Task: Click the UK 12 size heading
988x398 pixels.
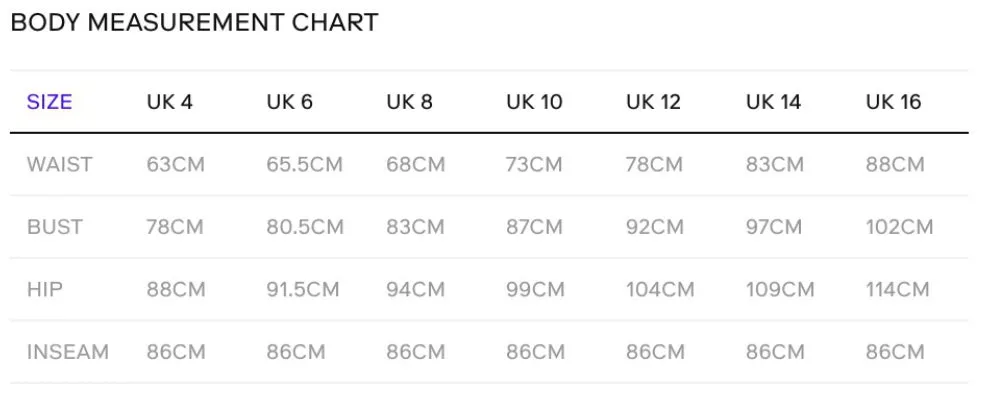Action: [653, 101]
